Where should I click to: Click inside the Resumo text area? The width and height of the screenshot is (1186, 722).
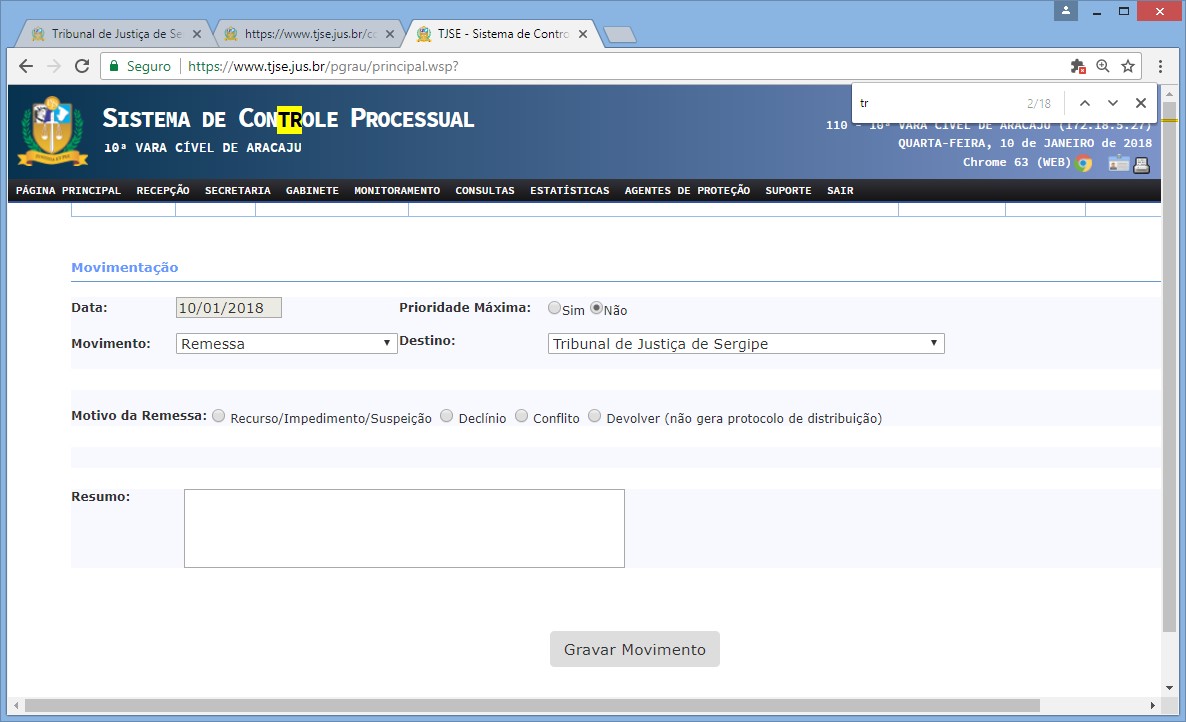click(404, 528)
